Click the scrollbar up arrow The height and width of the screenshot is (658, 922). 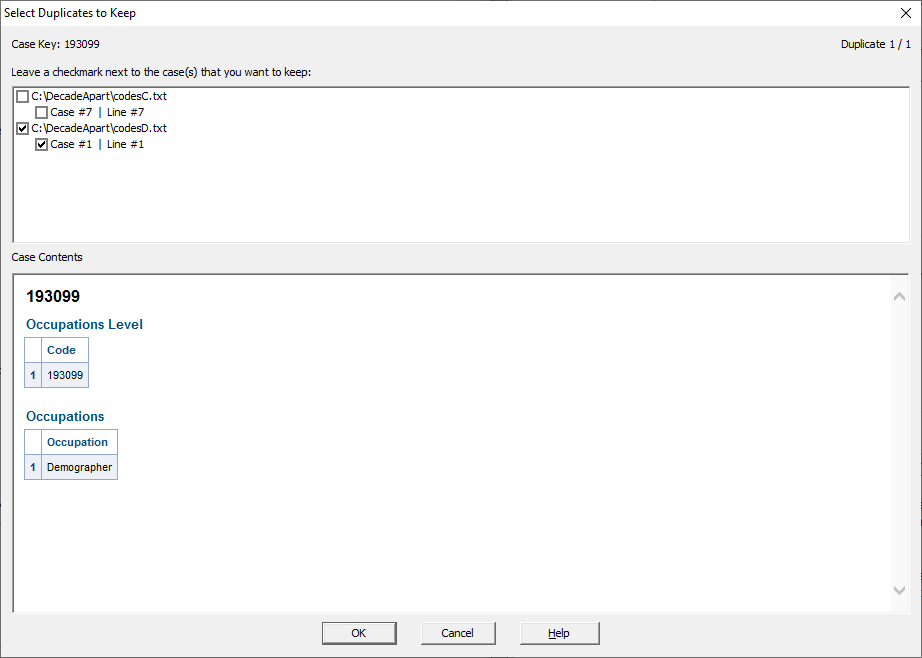click(899, 296)
